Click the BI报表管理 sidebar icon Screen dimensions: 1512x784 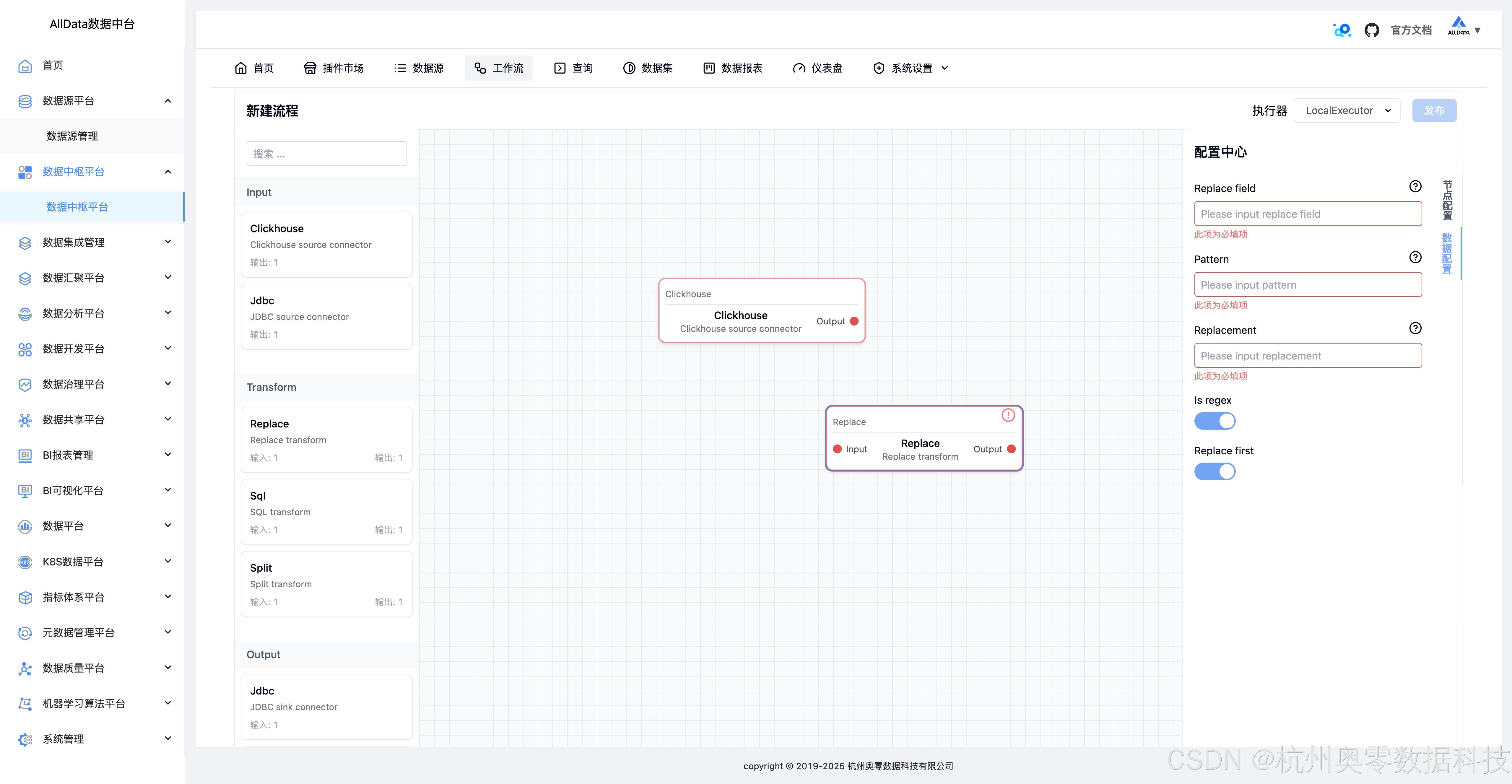(25, 456)
